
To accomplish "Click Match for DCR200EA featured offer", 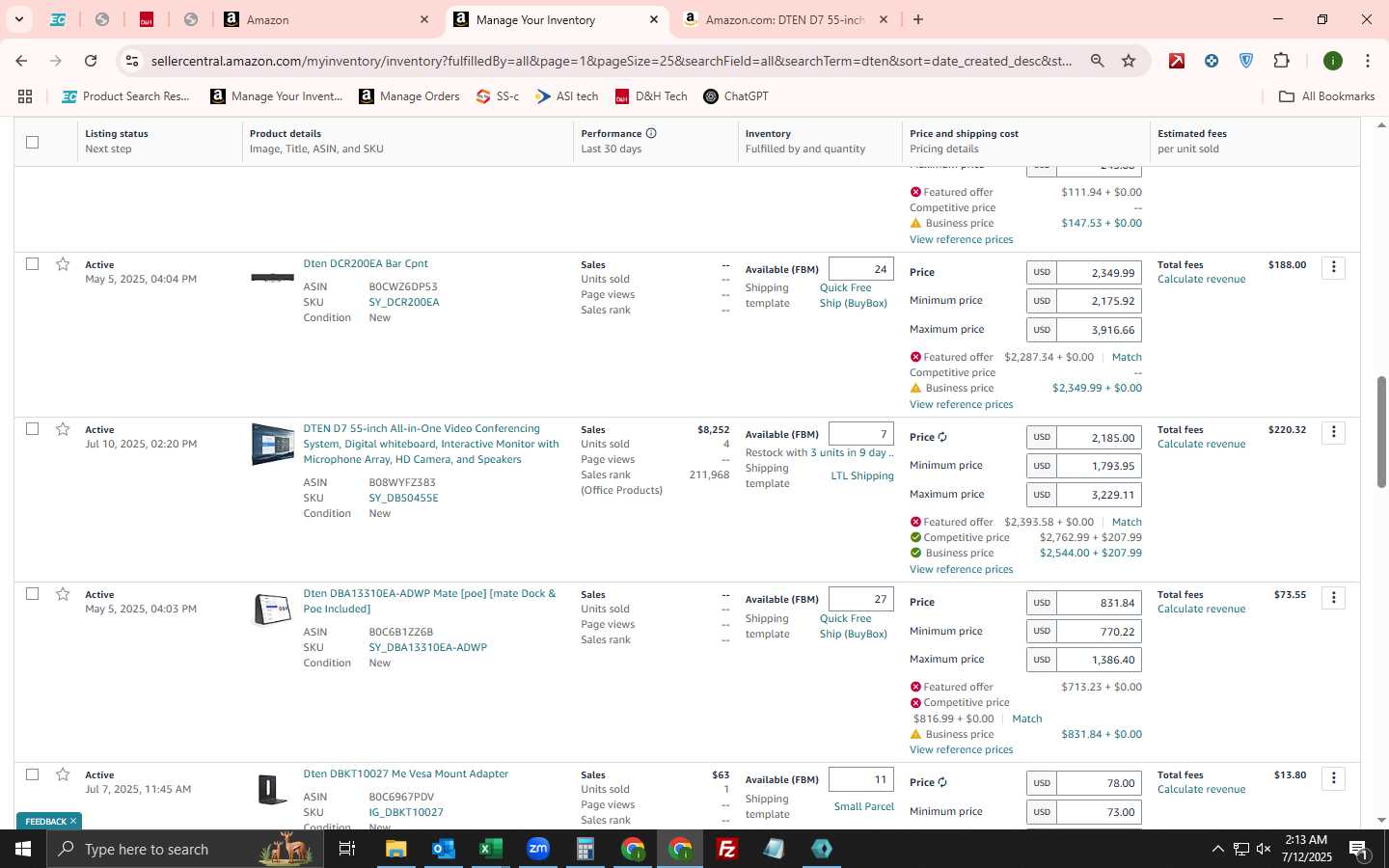I will coord(1127,357).
